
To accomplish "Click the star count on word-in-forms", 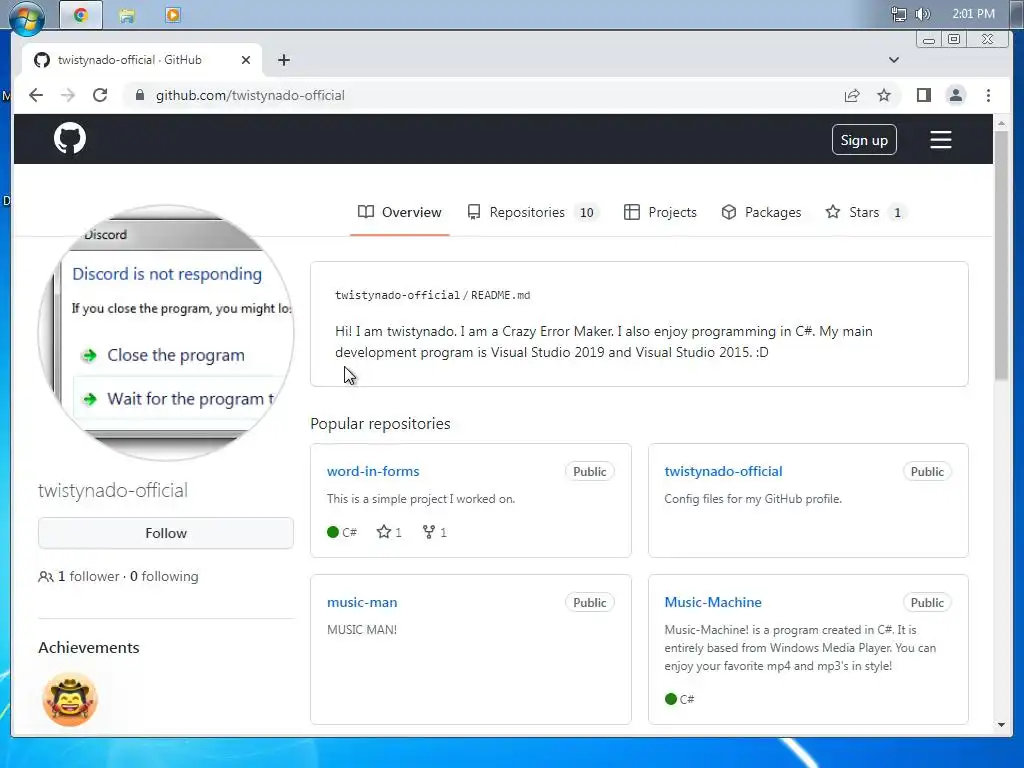I will pyautogui.click(x=389, y=532).
